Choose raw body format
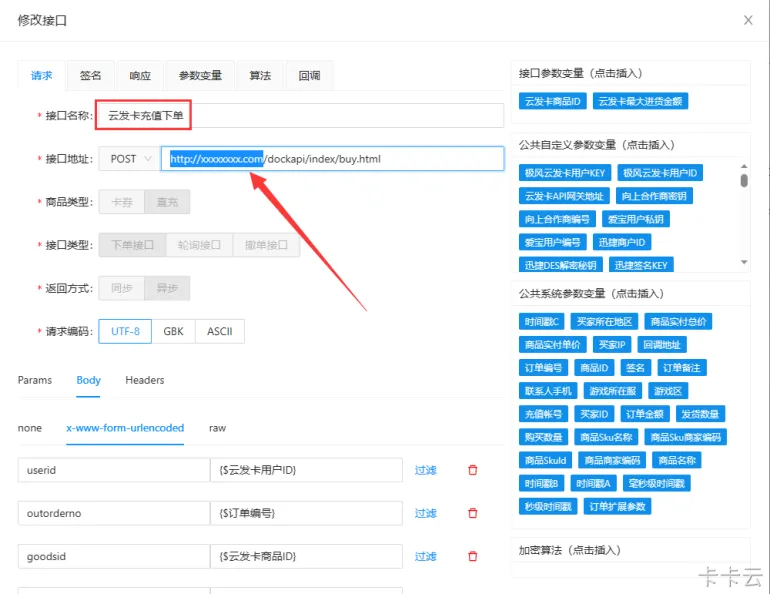Viewport: 770px width, 594px height. click(217, 428)
